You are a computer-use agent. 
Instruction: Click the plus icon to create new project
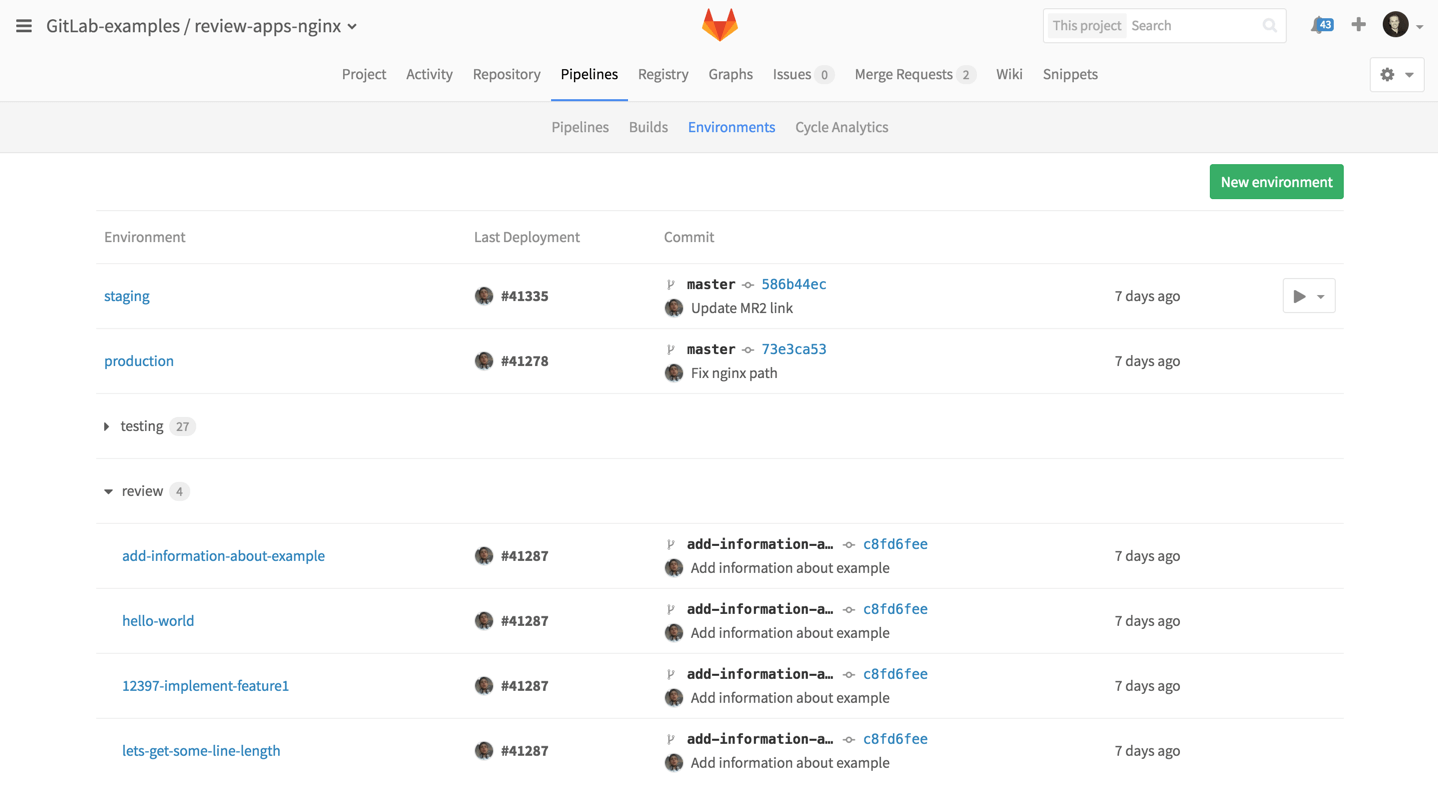click(x=1358, y=25)
